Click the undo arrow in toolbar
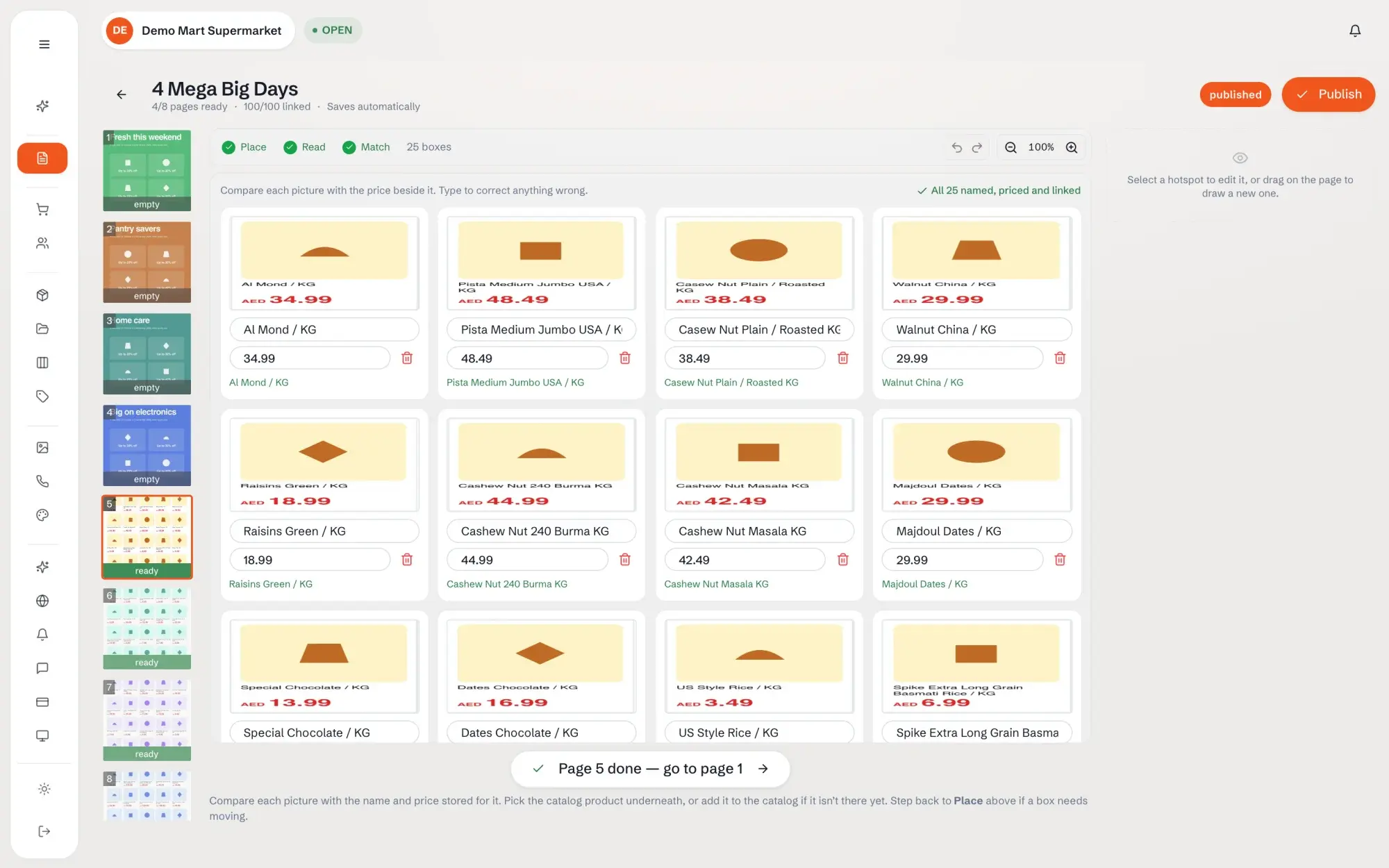The width and height of the screenshot is (1389, 868). click(x=957, y=147)
